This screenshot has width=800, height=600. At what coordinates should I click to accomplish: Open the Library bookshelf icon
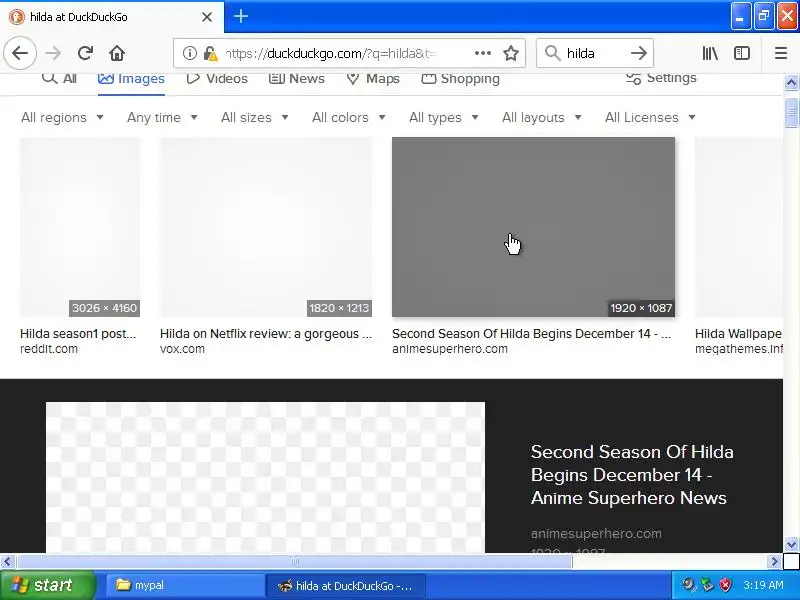pyautogui.click(x=710, y=53)
